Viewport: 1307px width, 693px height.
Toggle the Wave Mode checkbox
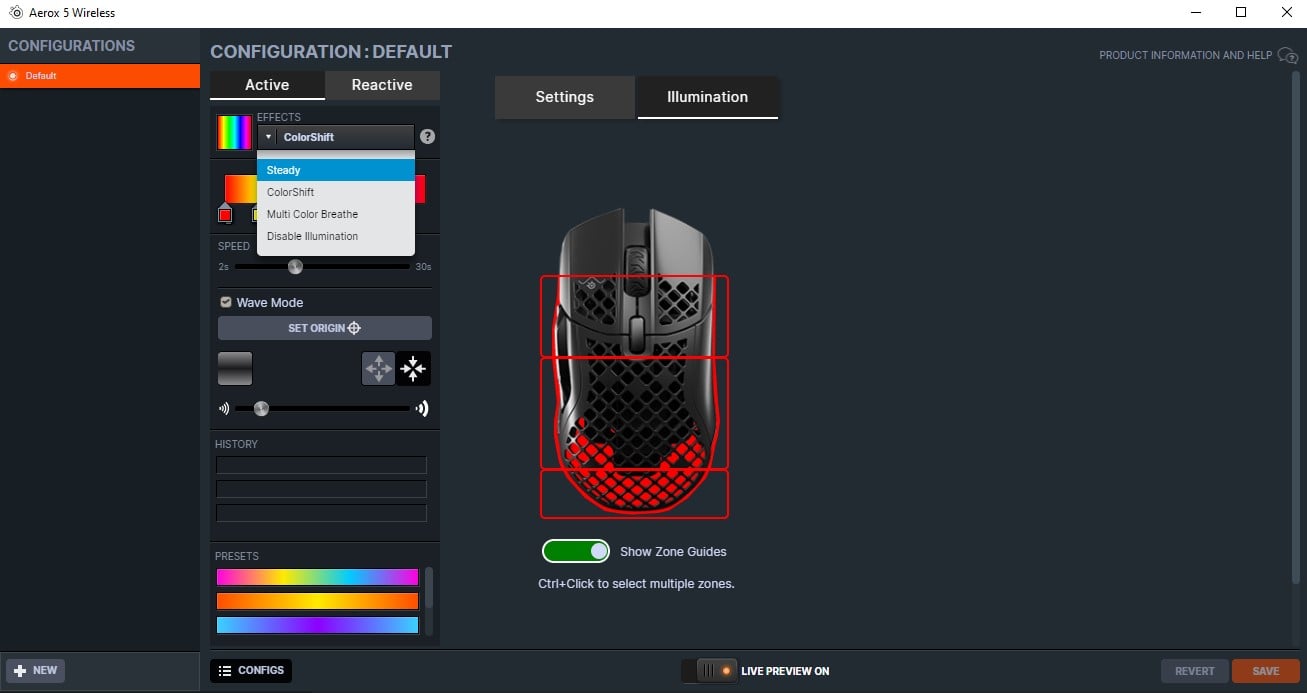tap(226, 302)
